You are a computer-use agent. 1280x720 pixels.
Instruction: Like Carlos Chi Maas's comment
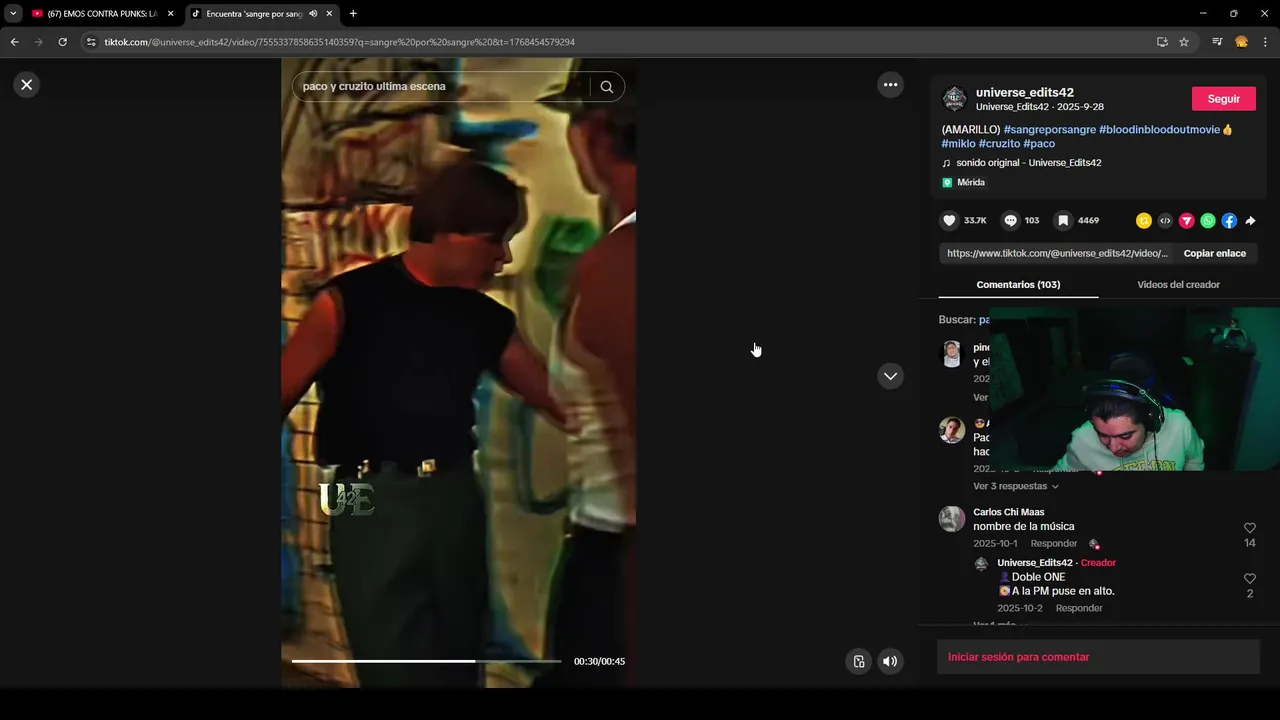[1249, 528]
